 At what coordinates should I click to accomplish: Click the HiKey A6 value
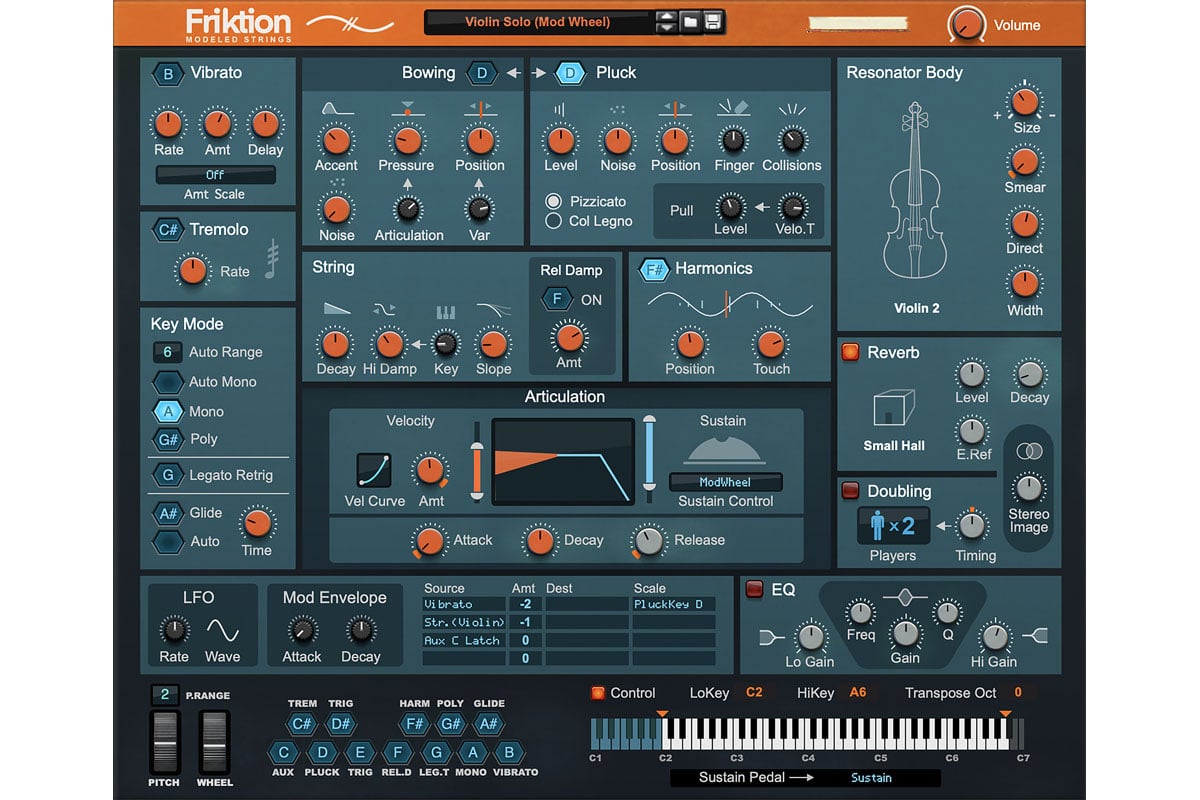tap(857, 692)
